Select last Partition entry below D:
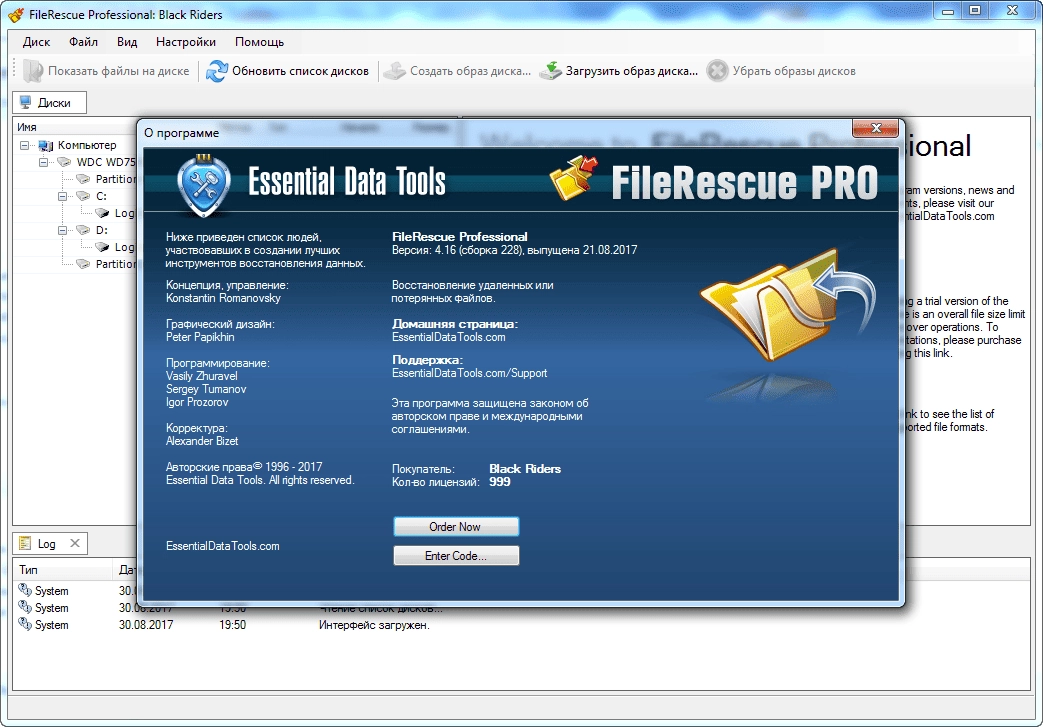1043x727 pixels. point(116,264)
